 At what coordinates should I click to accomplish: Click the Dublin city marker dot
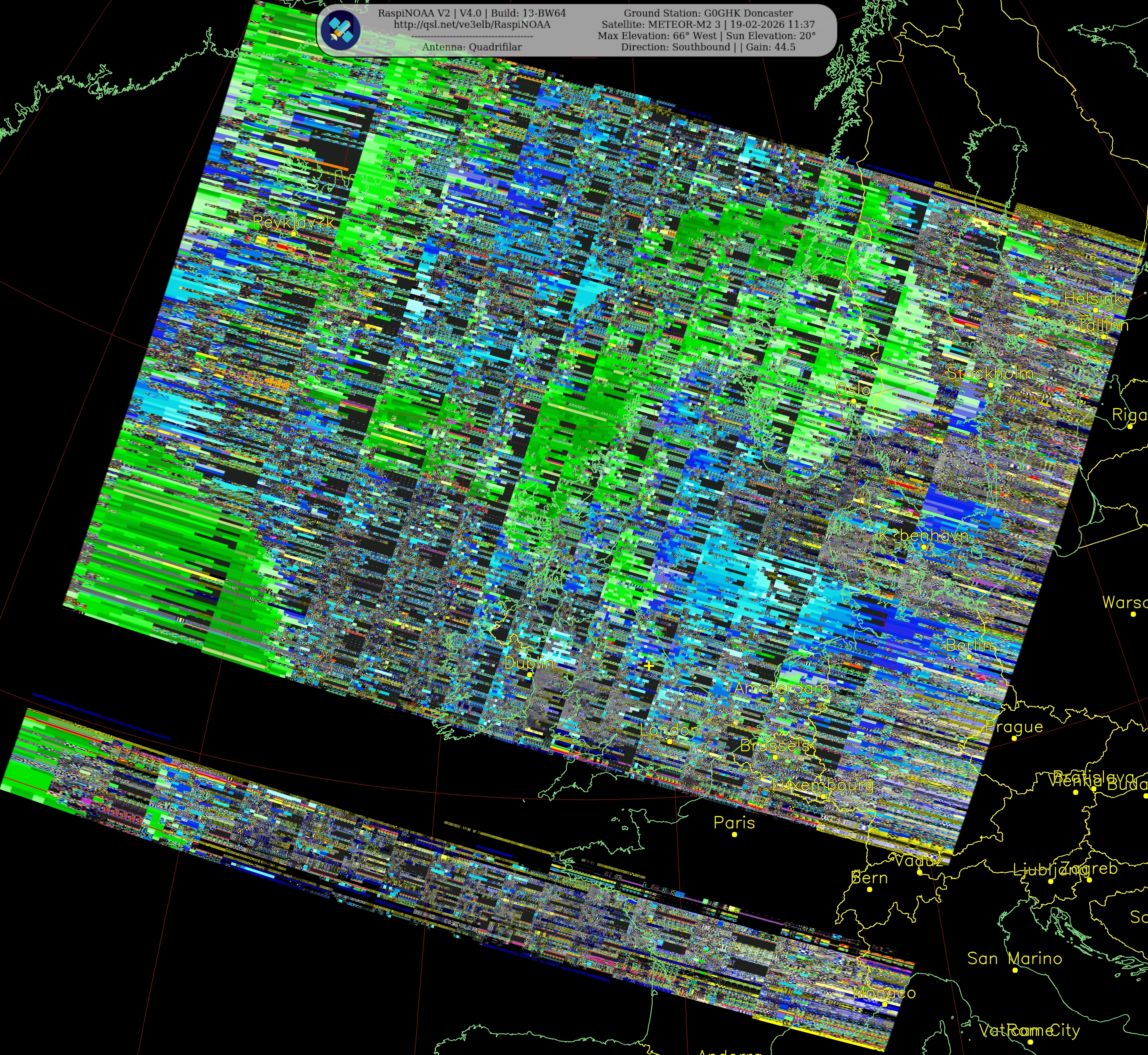coord(530,675)
